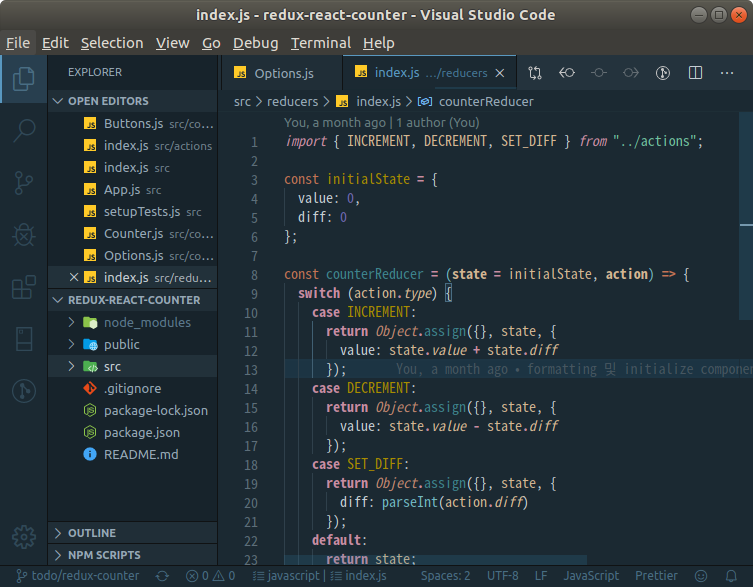Open the Selection menu
Image resolution: width=753 pixels, height=587 pixels.
click(112, 43)
